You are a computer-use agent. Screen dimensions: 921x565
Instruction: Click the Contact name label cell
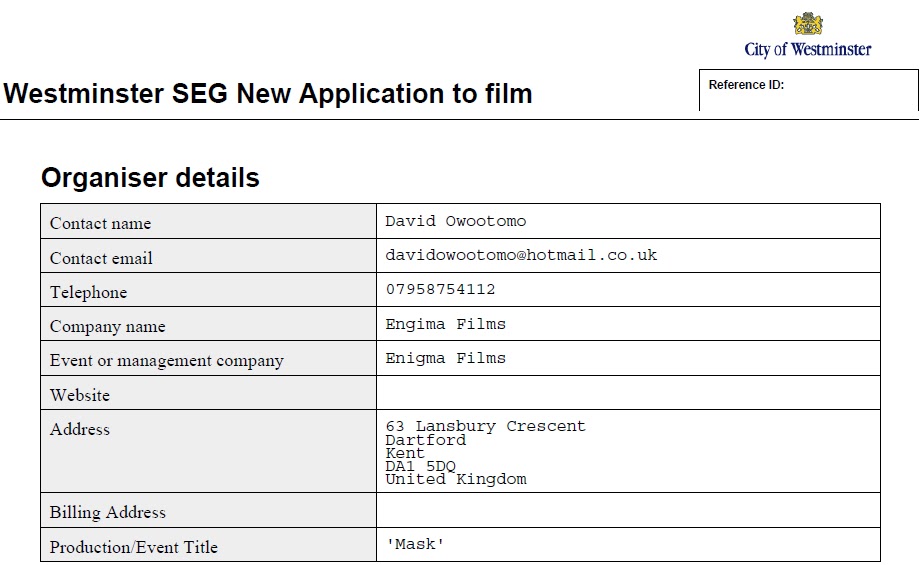click(x=209, y=221)
